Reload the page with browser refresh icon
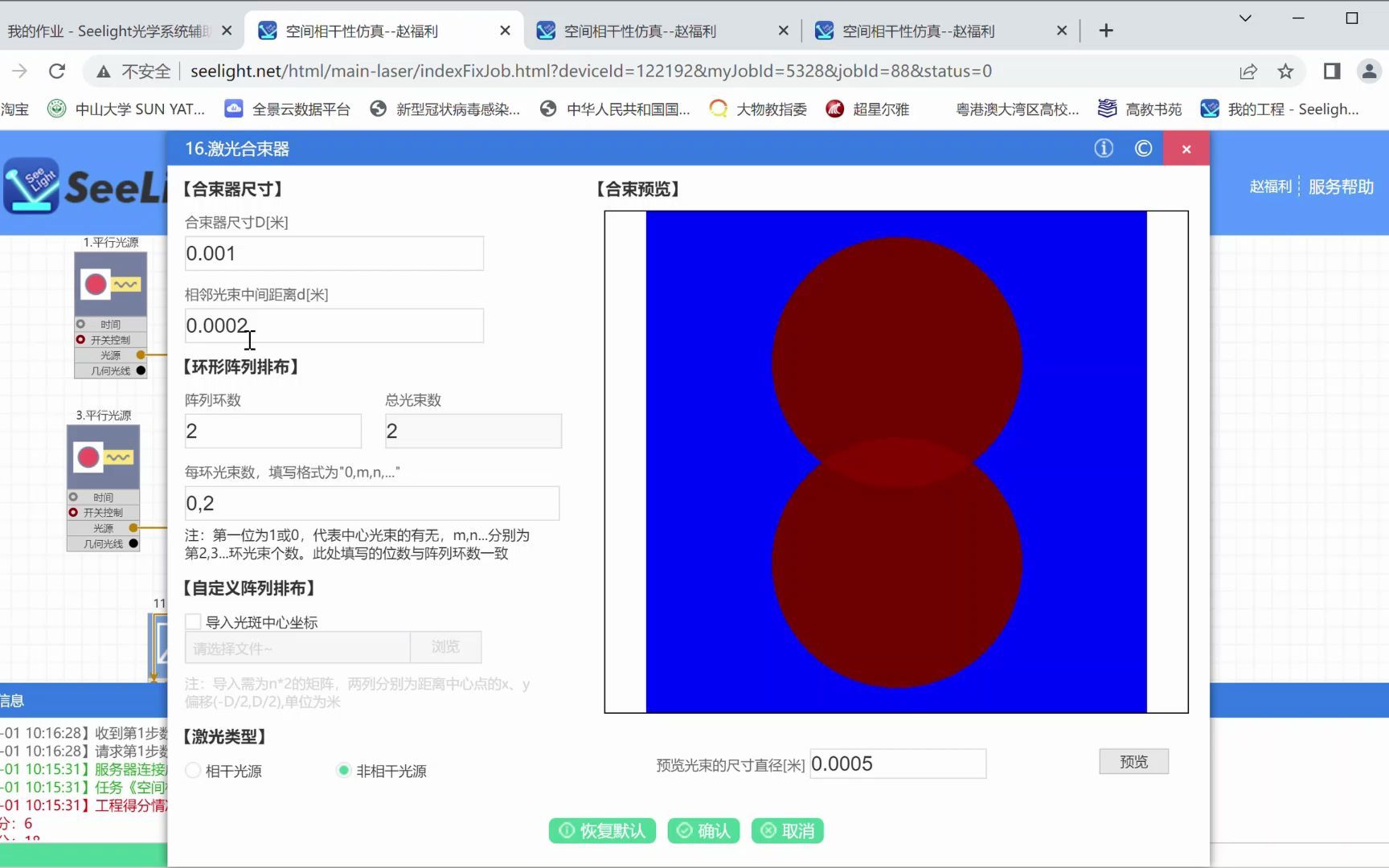1389x868 pixels. [x=57, y=72]
